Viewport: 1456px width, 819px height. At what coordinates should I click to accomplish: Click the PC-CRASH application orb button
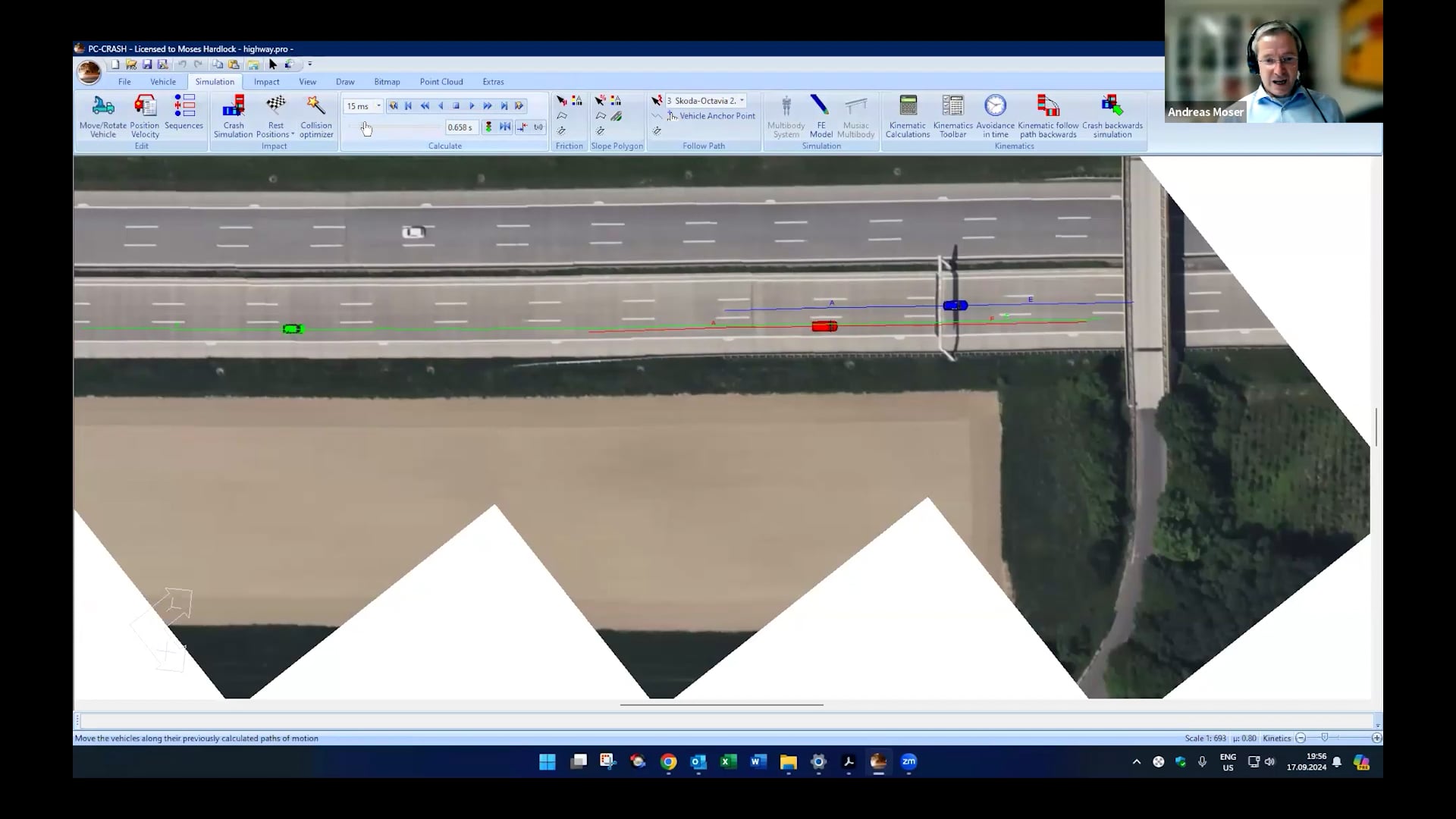click(89, 72)
